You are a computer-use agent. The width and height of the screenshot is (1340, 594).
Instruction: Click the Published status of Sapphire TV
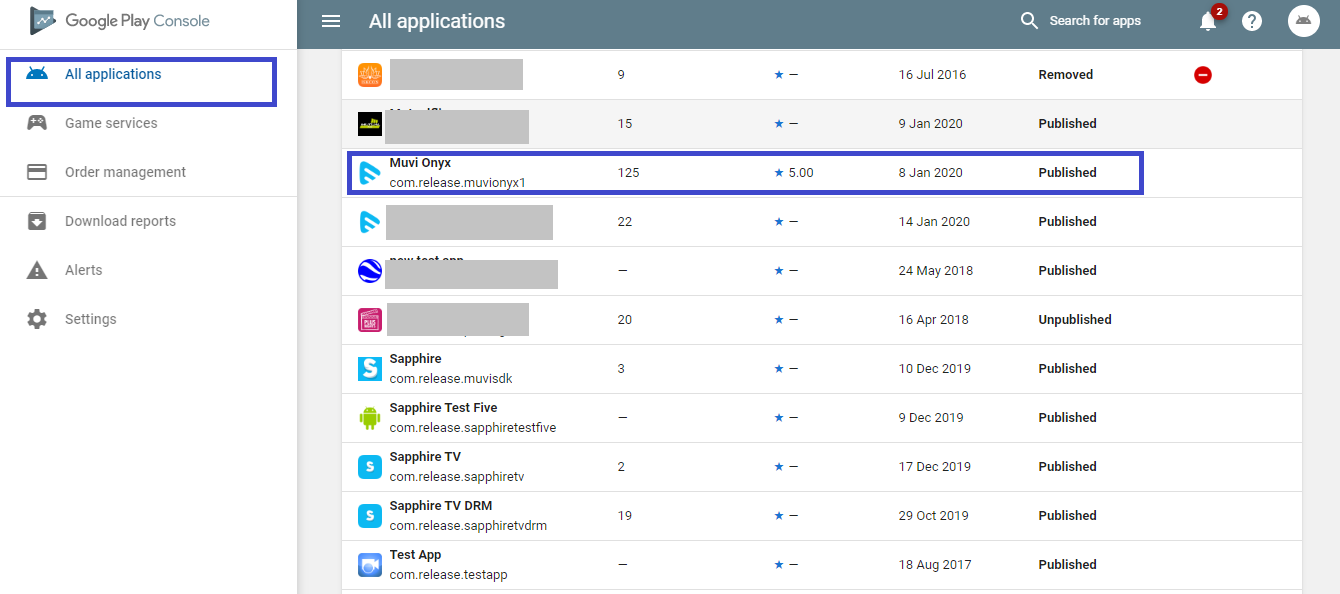coord(1067,467)
